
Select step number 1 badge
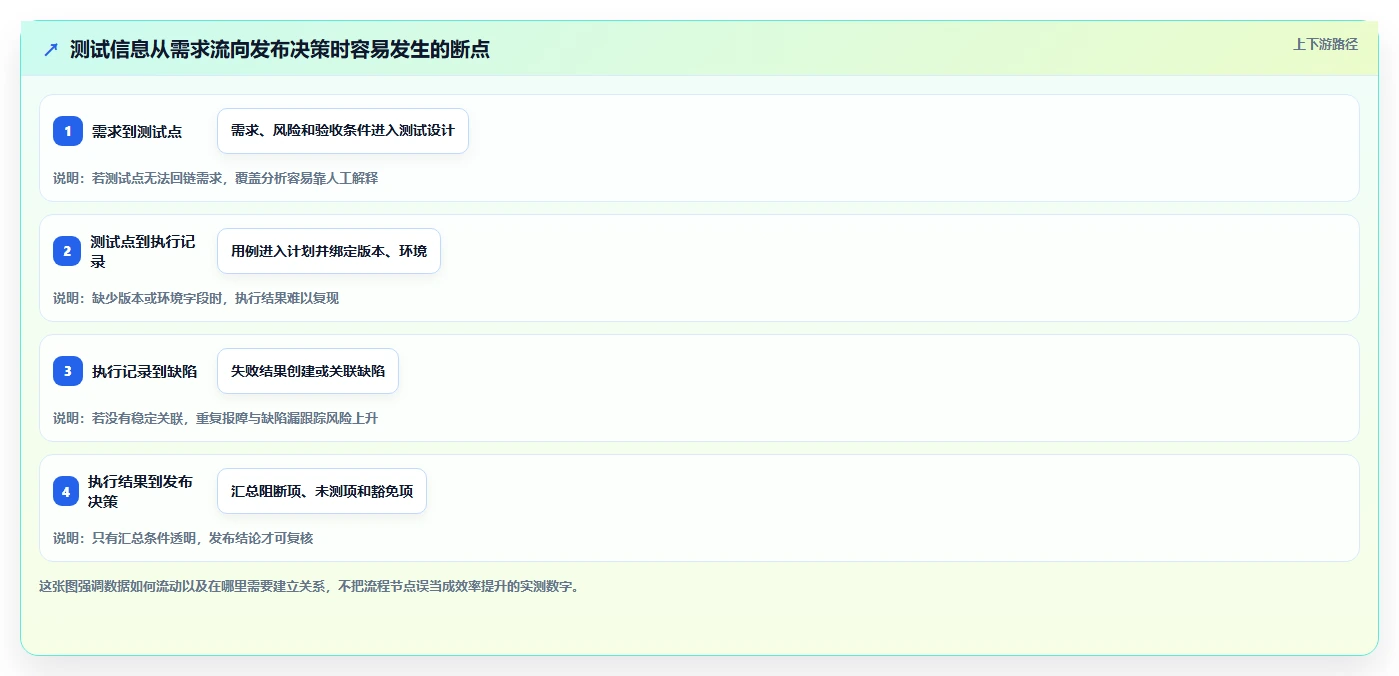tap(68, 131)
